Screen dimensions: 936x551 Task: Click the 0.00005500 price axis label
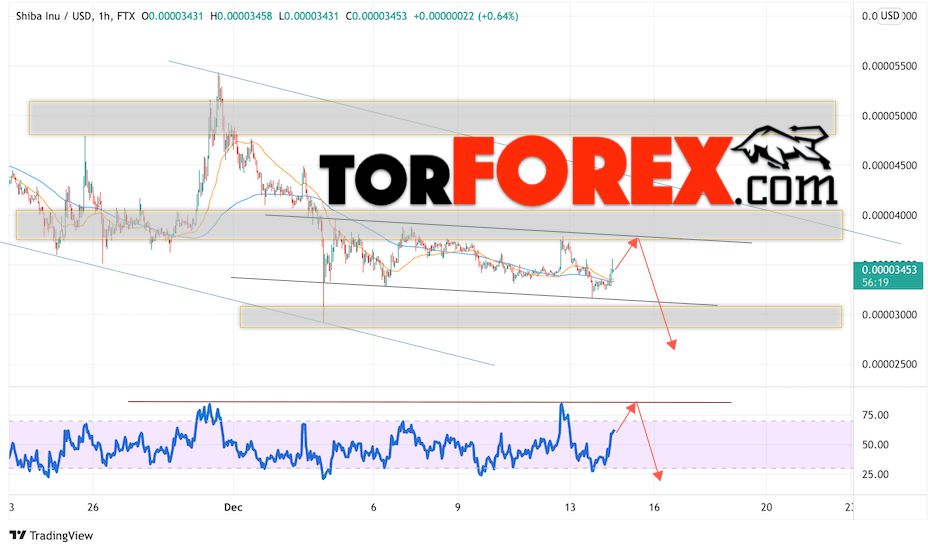889,66
